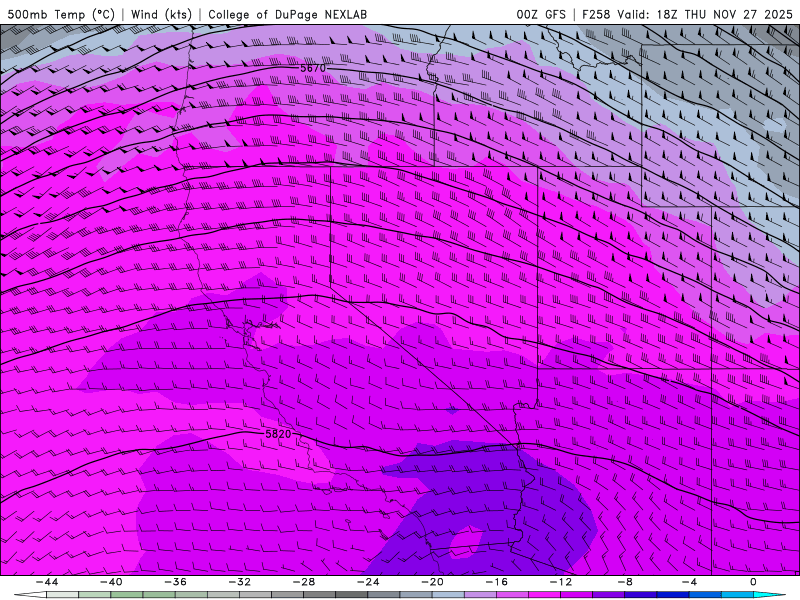
Task: Click the -24 color scale label
Action: 368,582
